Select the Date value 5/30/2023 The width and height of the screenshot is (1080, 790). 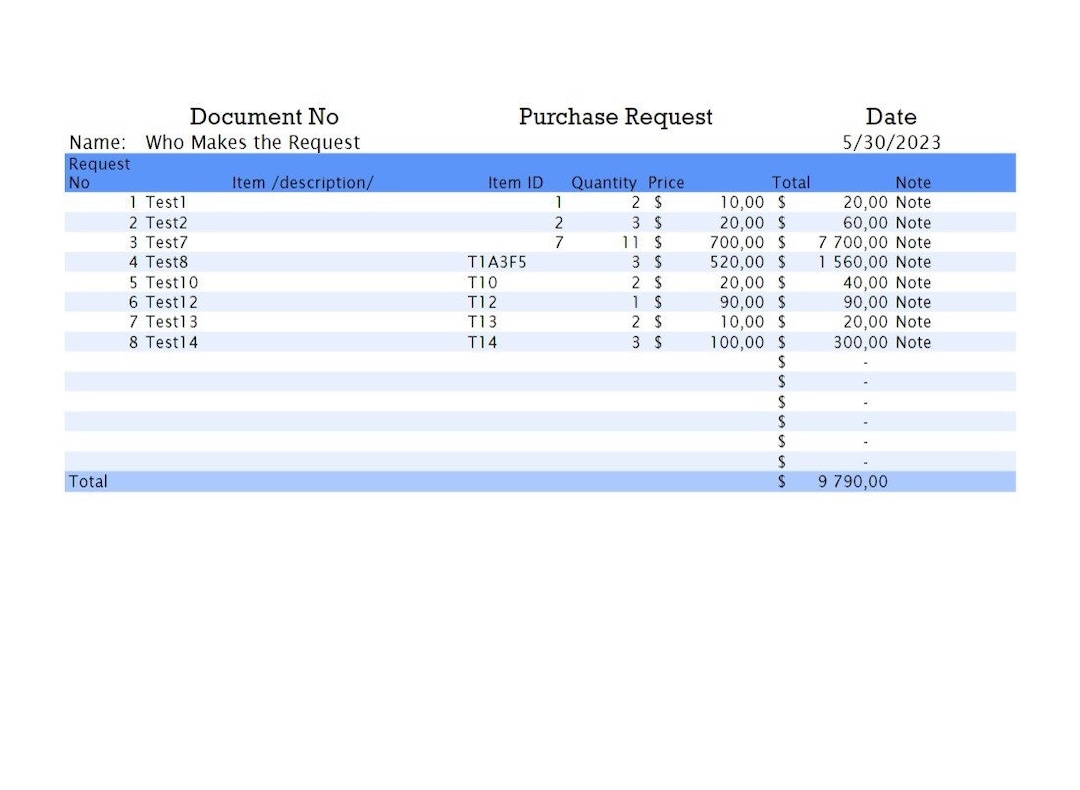(x=891, y=142)
